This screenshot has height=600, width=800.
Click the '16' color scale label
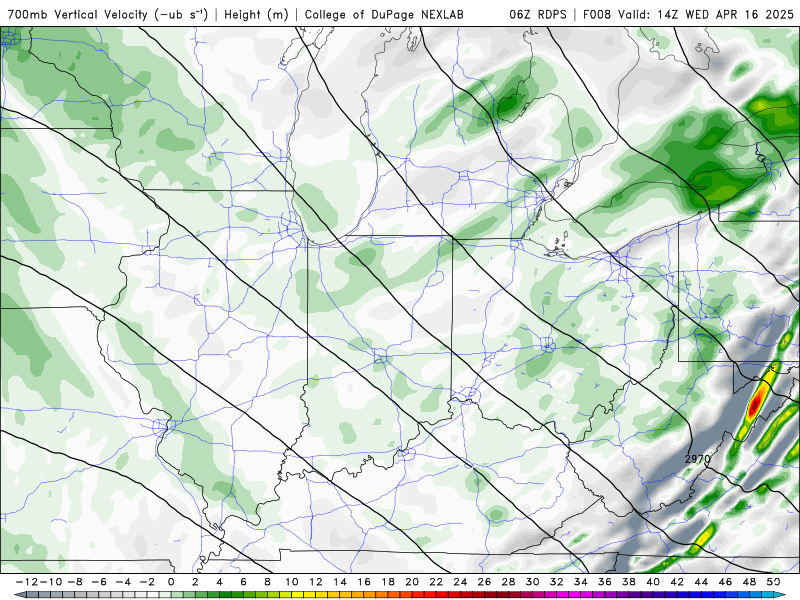point(364,582)
